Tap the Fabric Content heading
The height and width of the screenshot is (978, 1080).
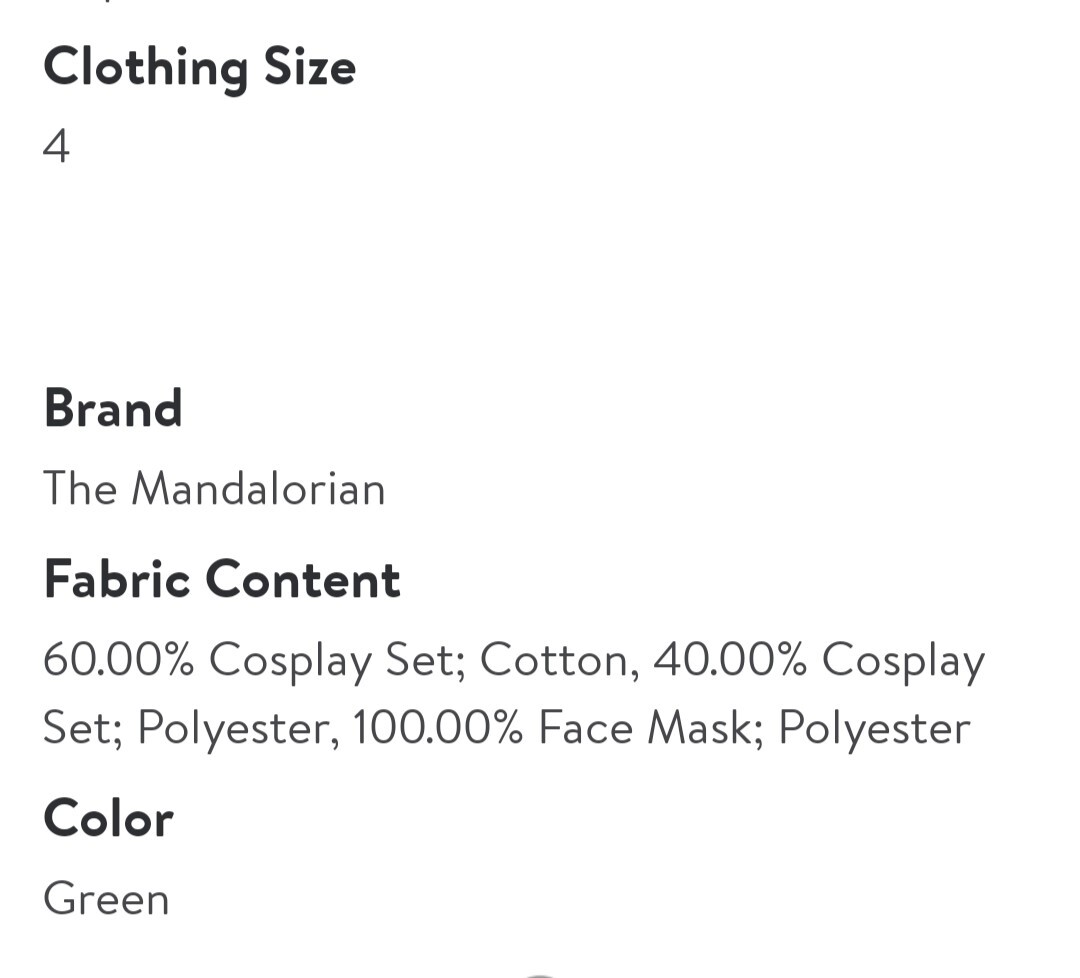[222, 579]
